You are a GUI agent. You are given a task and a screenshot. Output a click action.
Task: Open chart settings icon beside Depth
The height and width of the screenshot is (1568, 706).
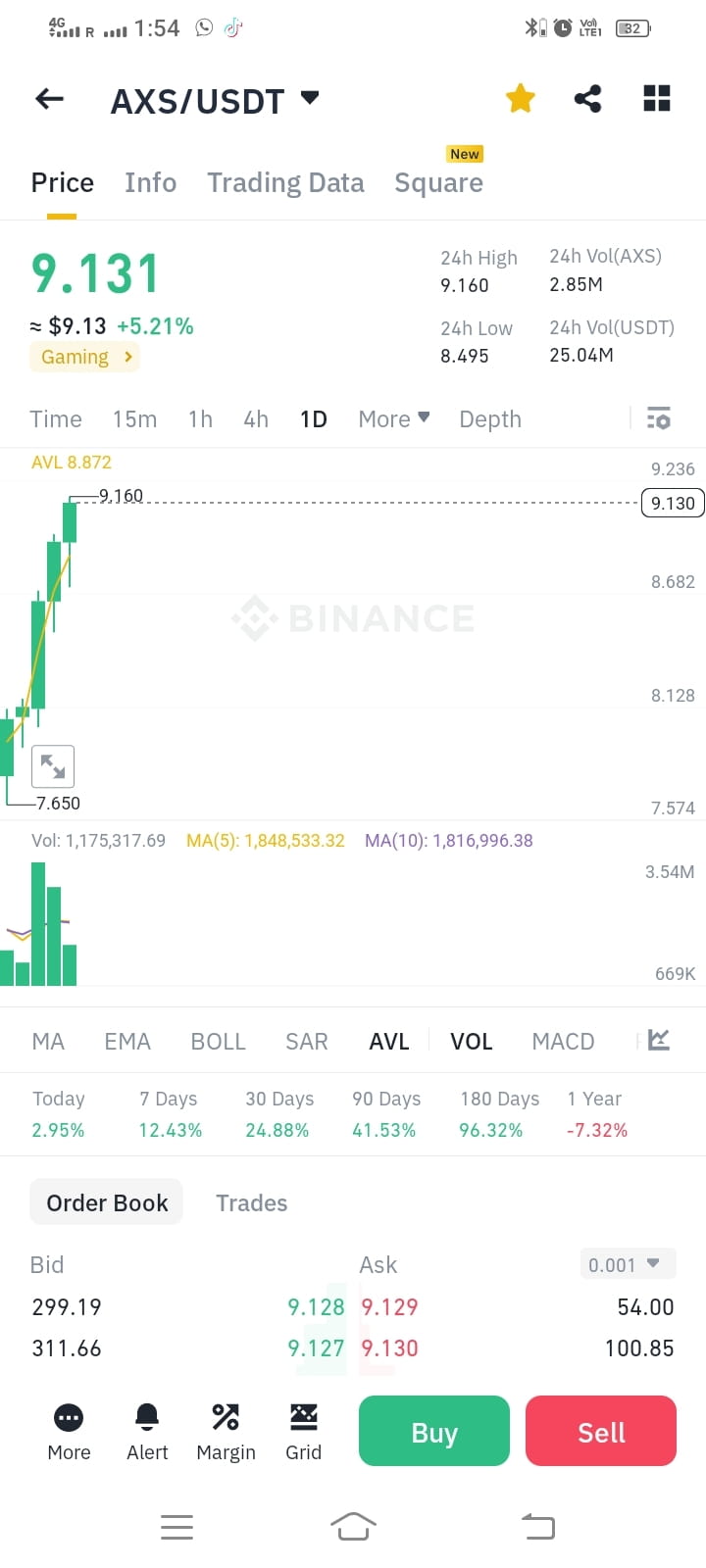[658, 418]
